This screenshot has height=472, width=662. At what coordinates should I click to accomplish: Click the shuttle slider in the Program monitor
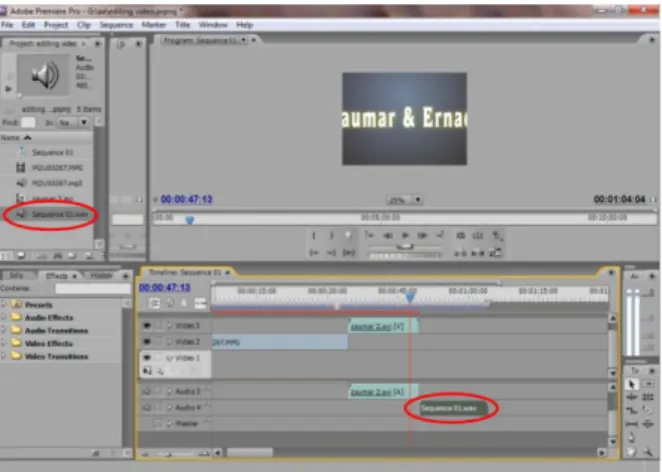(x=405, y=246)
